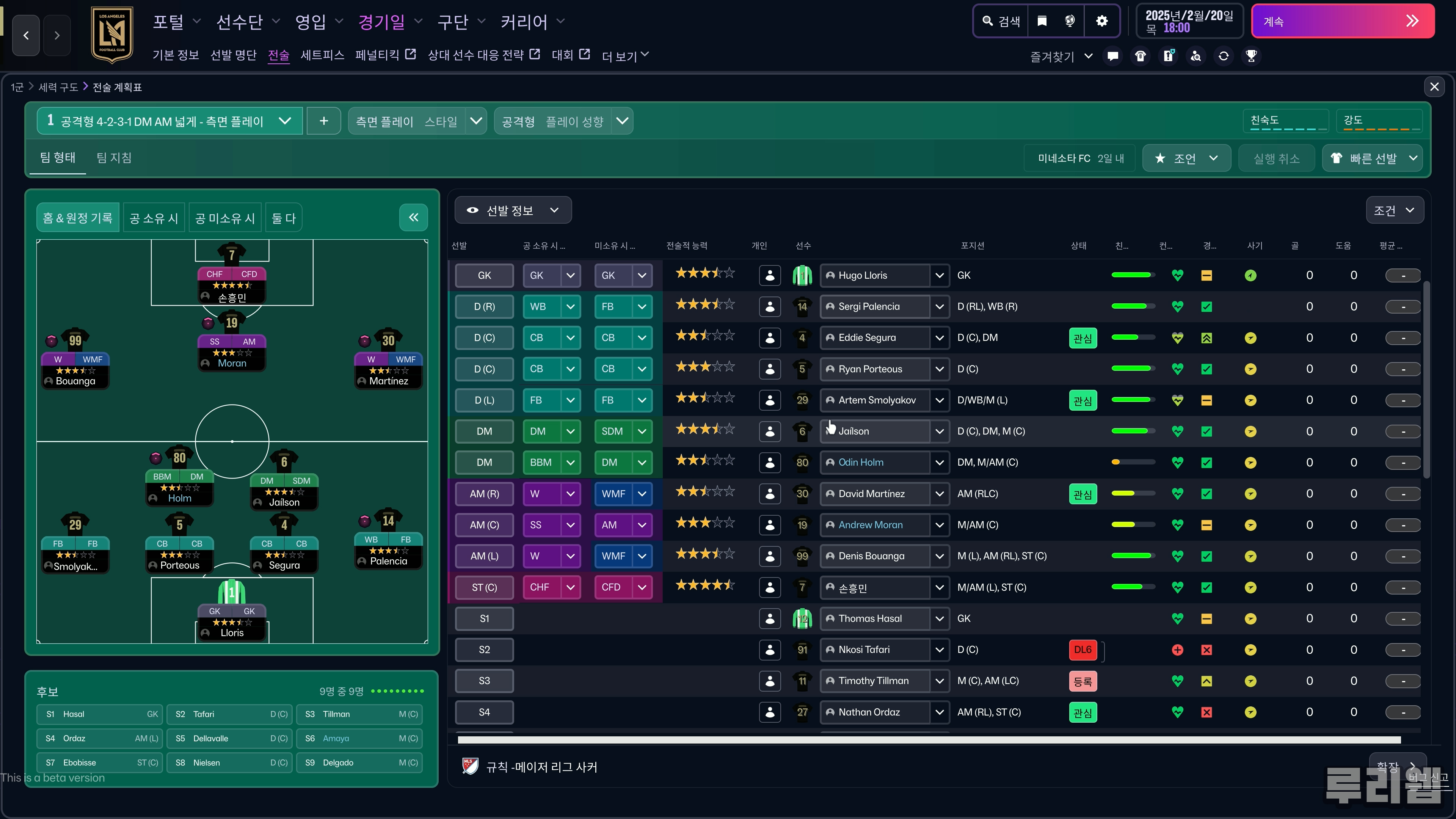Click the bookmark icon in the top bar

click(1042, 21)
